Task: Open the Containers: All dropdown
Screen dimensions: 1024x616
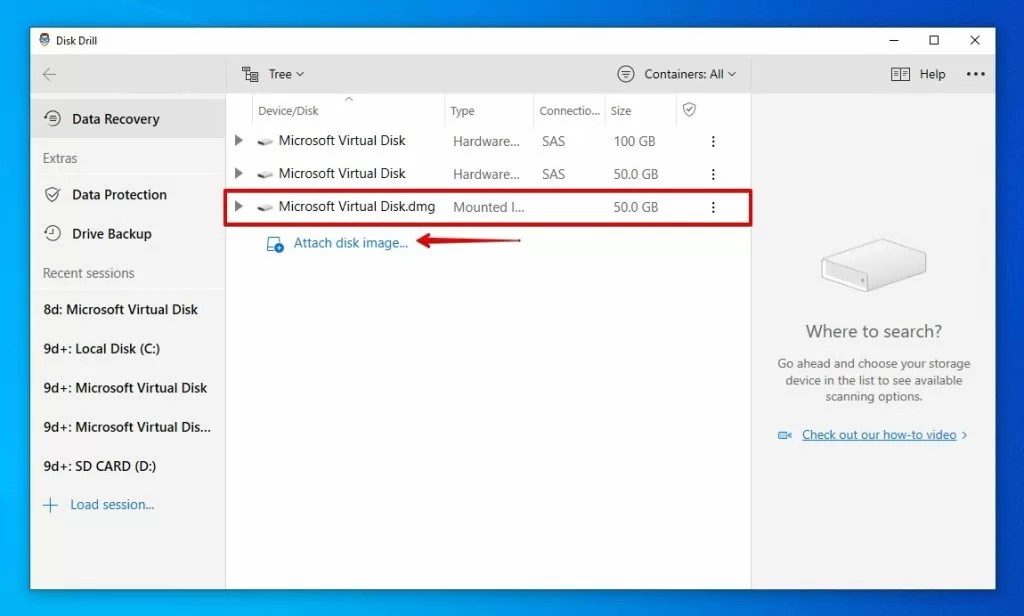Action: pos(690,74)
